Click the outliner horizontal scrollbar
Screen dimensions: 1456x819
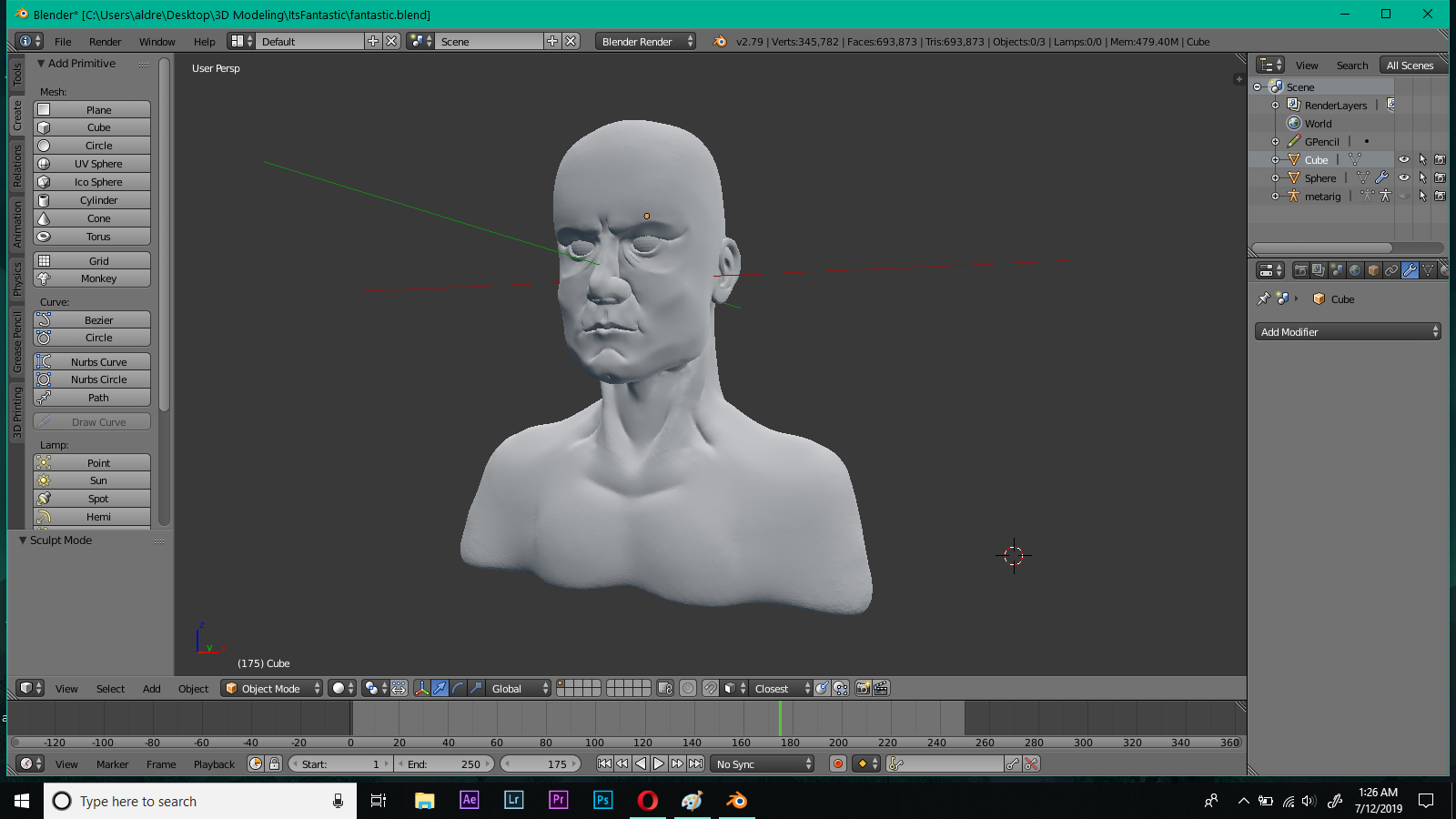[x=1322, y=248]
